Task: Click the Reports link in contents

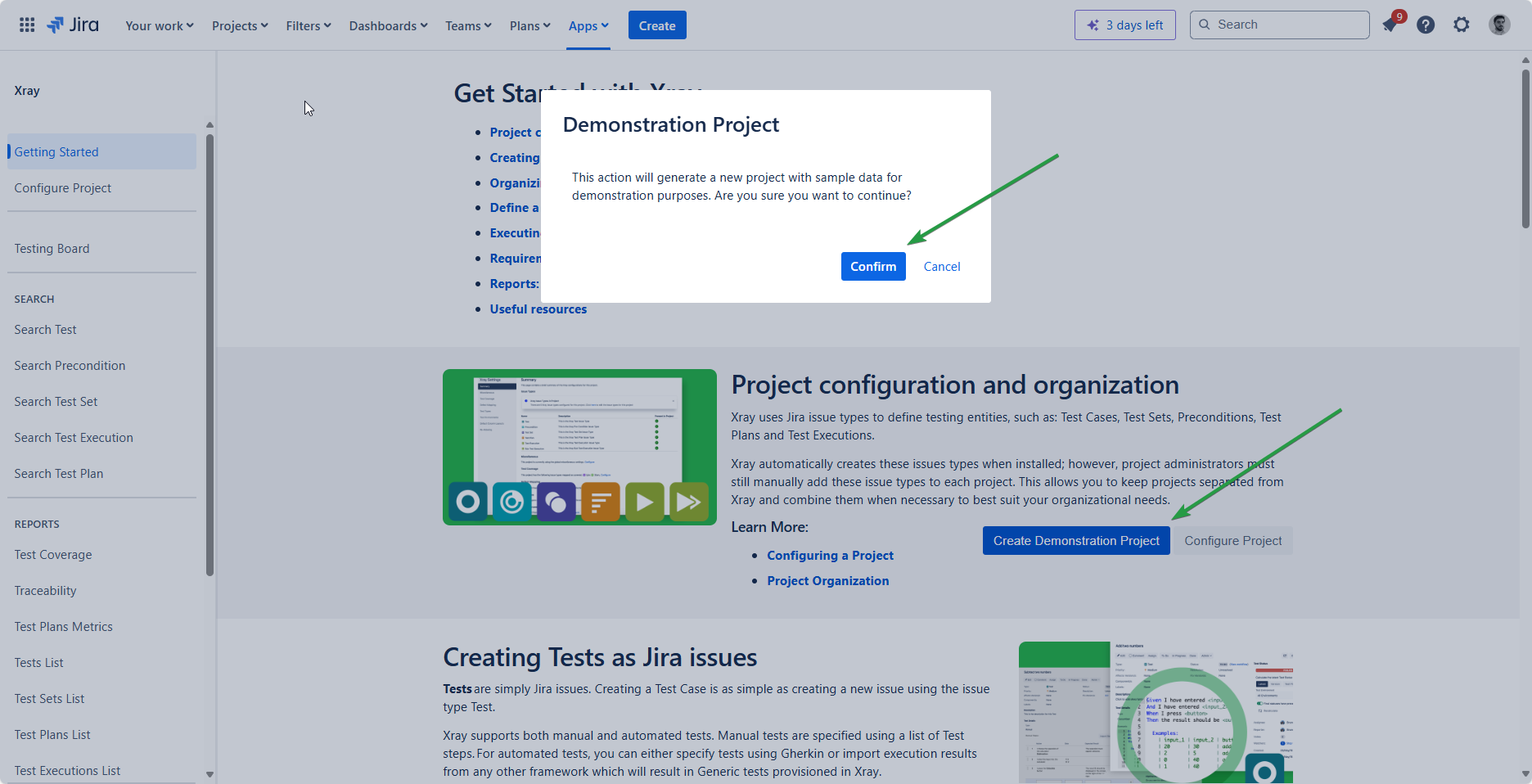Action: [515, 283]
